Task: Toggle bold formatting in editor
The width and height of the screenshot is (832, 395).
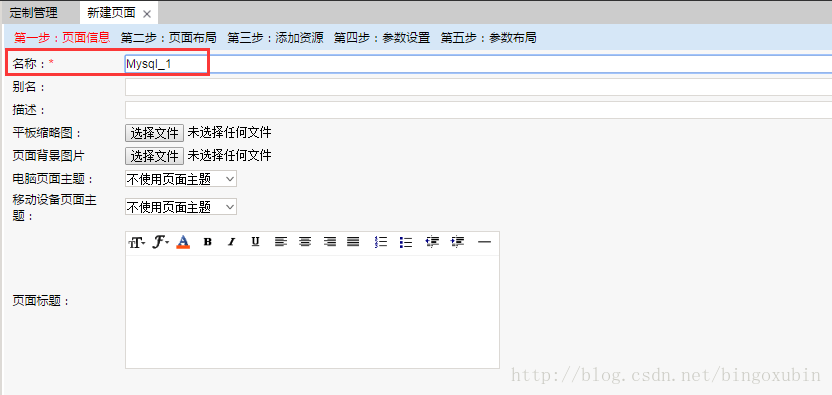Action: point(208,242)
